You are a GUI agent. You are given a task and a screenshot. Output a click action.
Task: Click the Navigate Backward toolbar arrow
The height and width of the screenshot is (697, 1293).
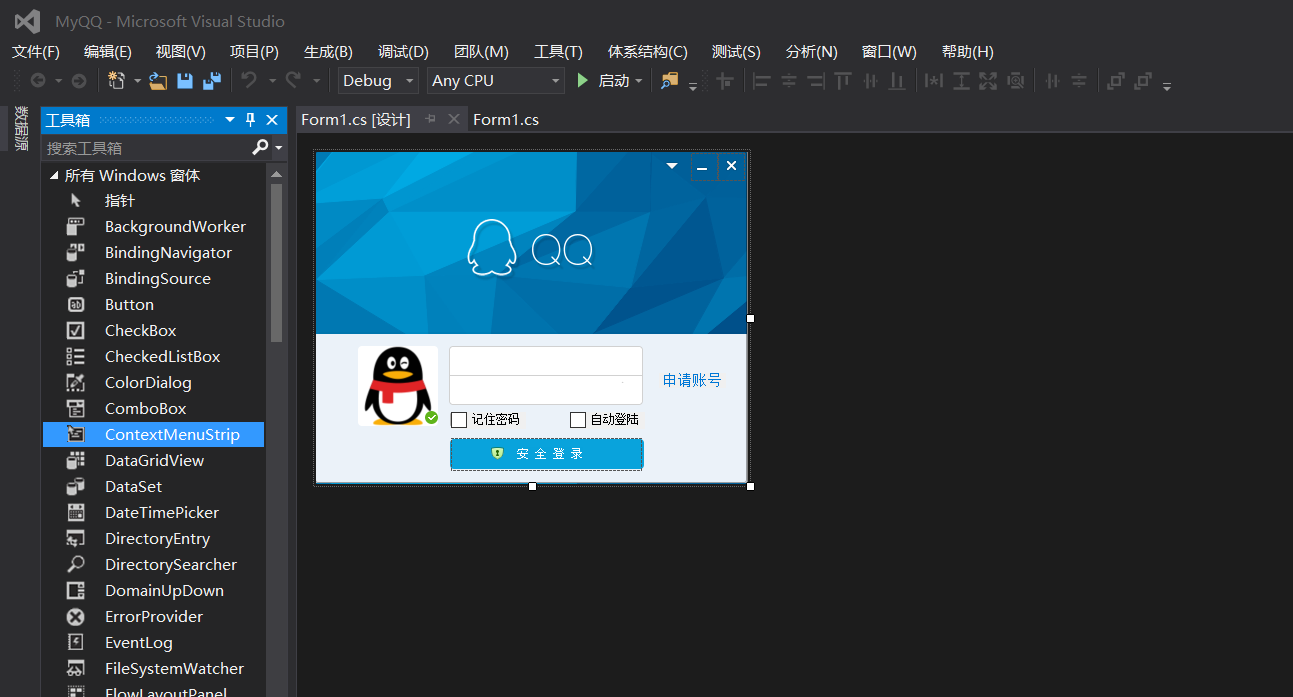tap(38, 81)
